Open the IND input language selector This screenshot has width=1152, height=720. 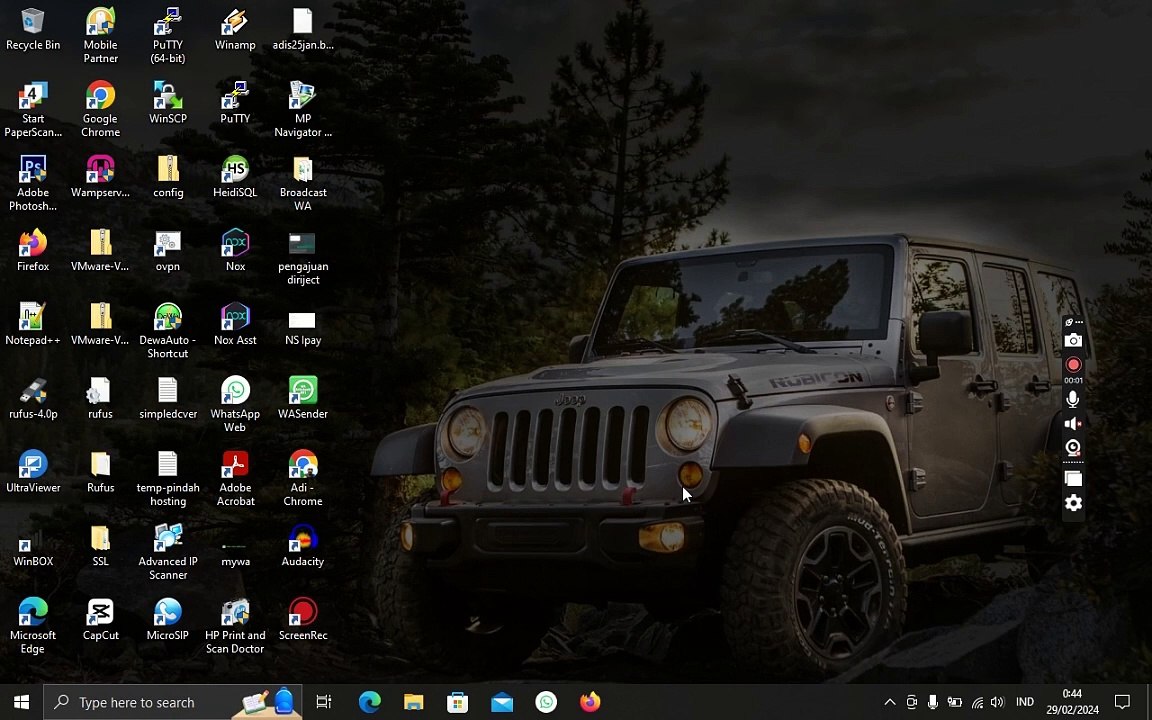[1025, 702]
